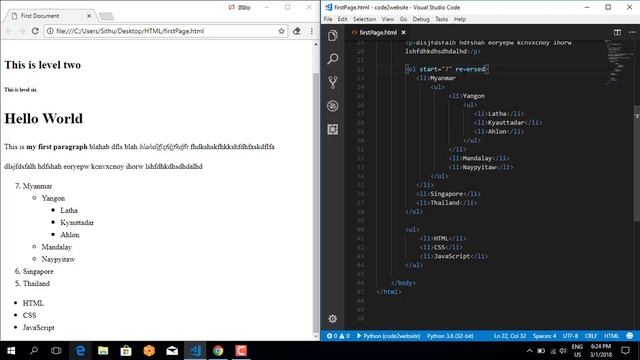The width and height of the screenshot is (640, 360).
Task: Bookmark this page with the star icon
Action: (281, 31)
